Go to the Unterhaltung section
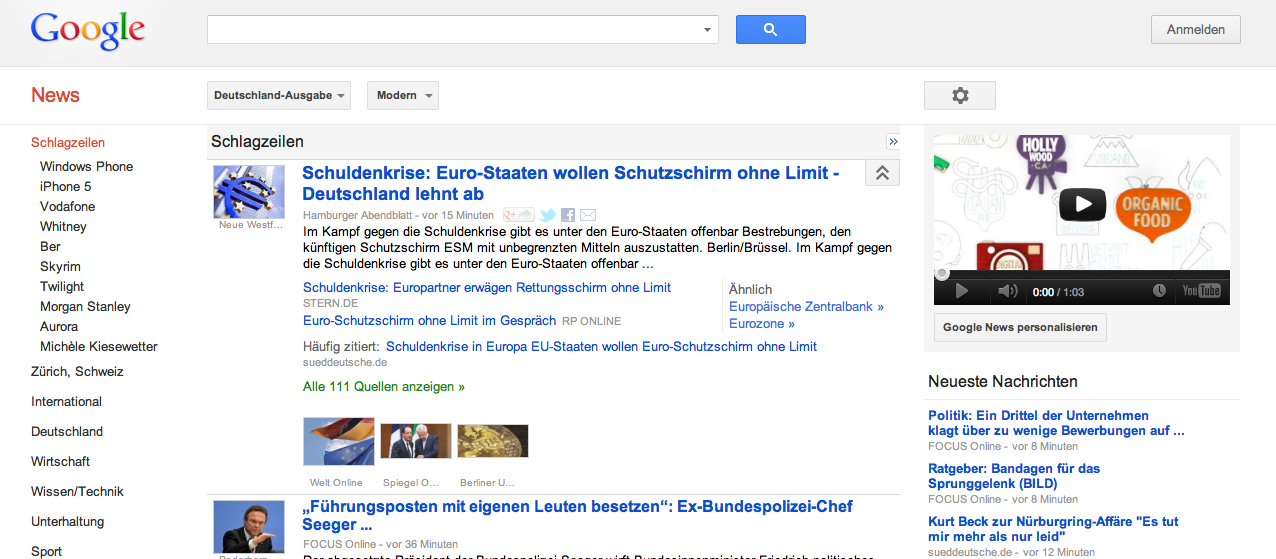The height and width of the screenshot is (559, 1276). click(67, 521)
